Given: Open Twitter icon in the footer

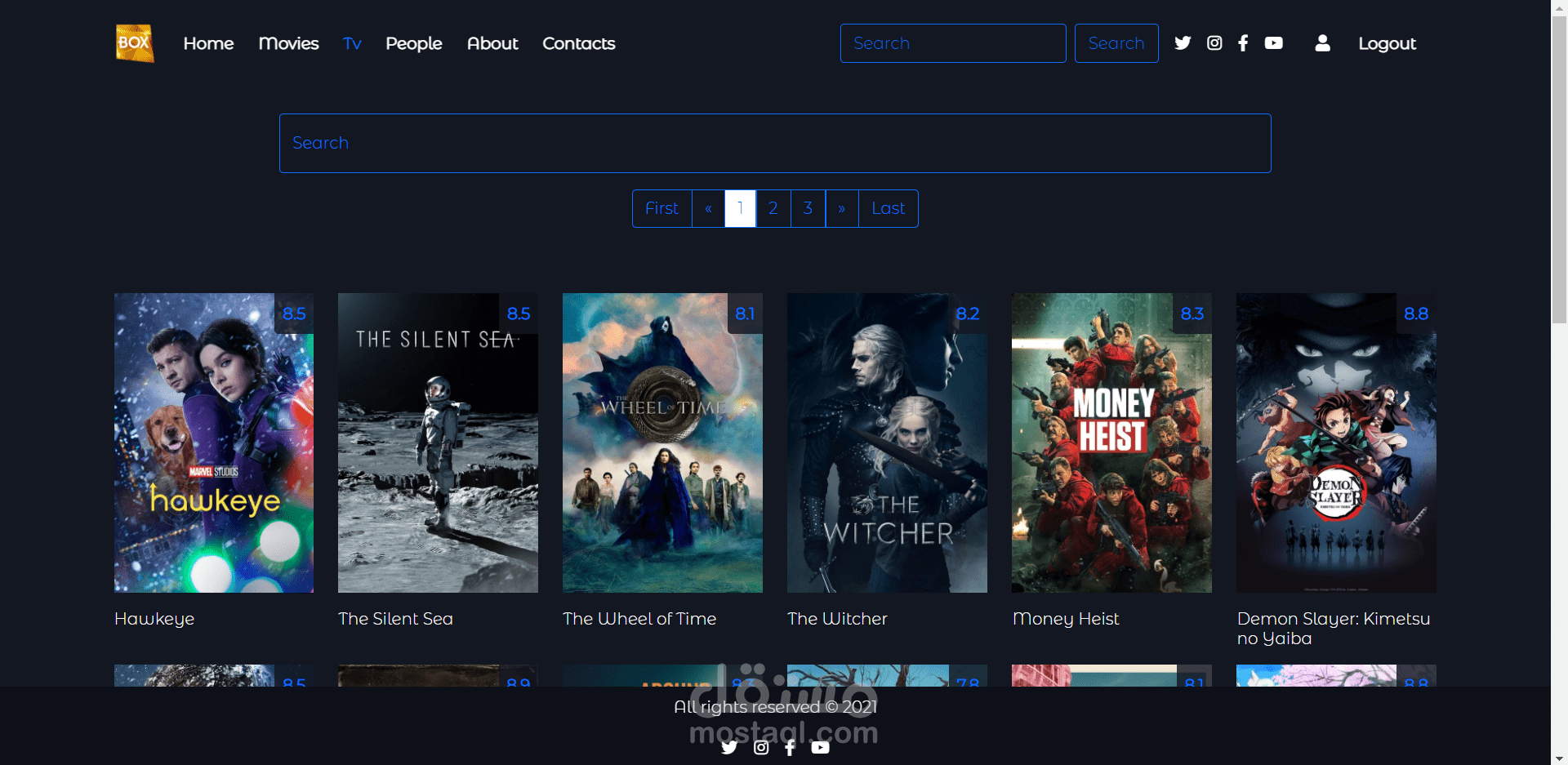Looking at the screenshot, I should click(729, 747).
